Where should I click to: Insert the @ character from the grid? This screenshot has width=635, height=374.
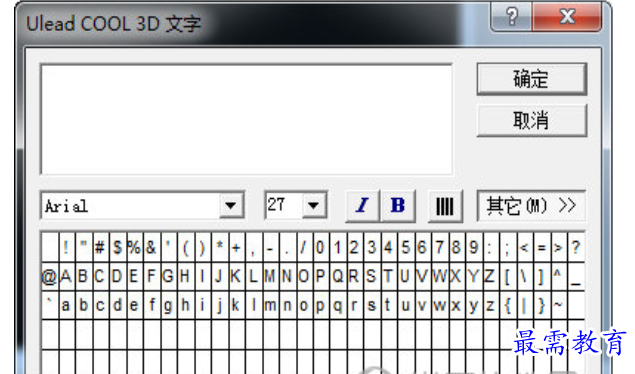click(x=49, y=276)
